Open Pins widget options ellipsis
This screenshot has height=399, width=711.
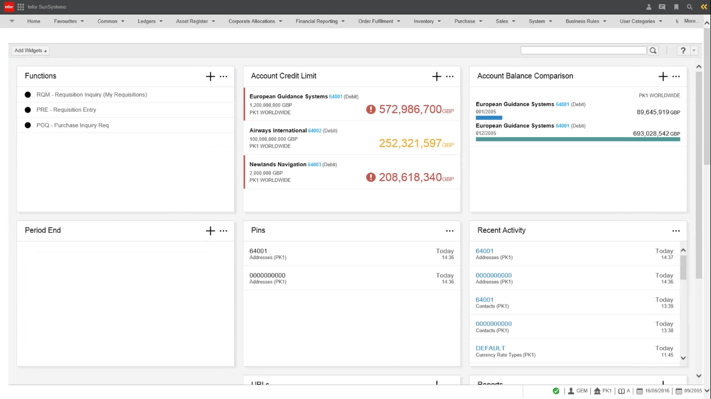coord(449,231)
